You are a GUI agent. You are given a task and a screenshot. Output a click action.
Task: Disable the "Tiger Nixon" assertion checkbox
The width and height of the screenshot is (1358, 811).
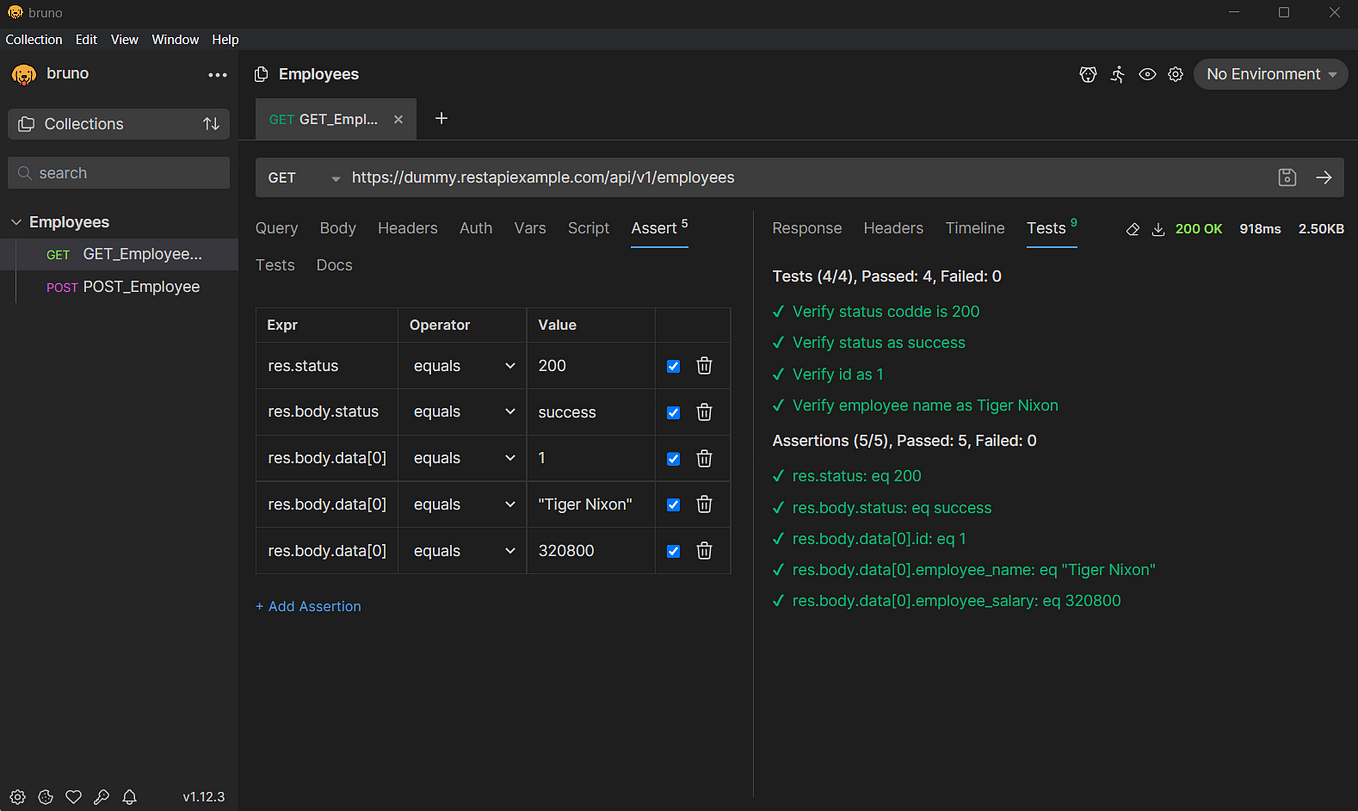pyautogui.click(x=673, y=505)
